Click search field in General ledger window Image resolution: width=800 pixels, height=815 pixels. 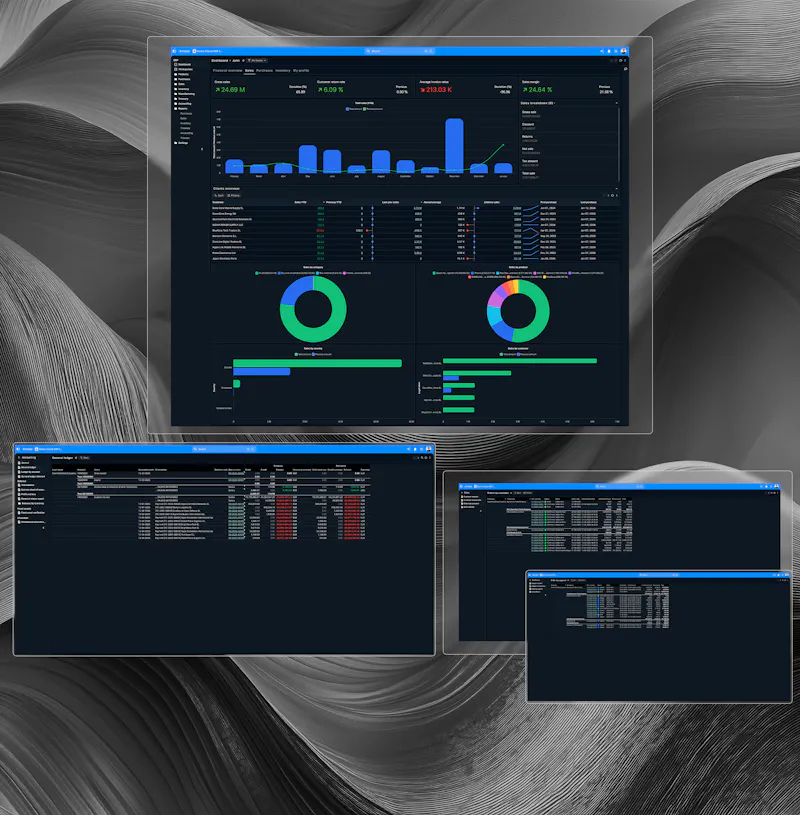pyautogui.click(x=224, y=449)
